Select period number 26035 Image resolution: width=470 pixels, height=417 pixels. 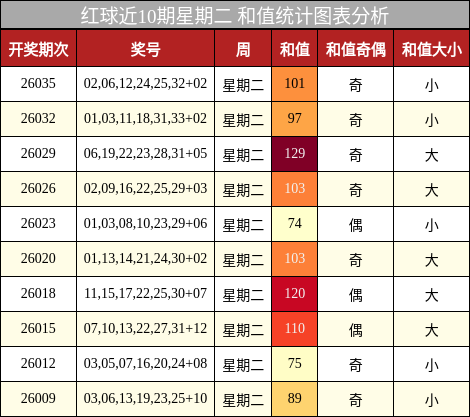(x=38, y=83)
